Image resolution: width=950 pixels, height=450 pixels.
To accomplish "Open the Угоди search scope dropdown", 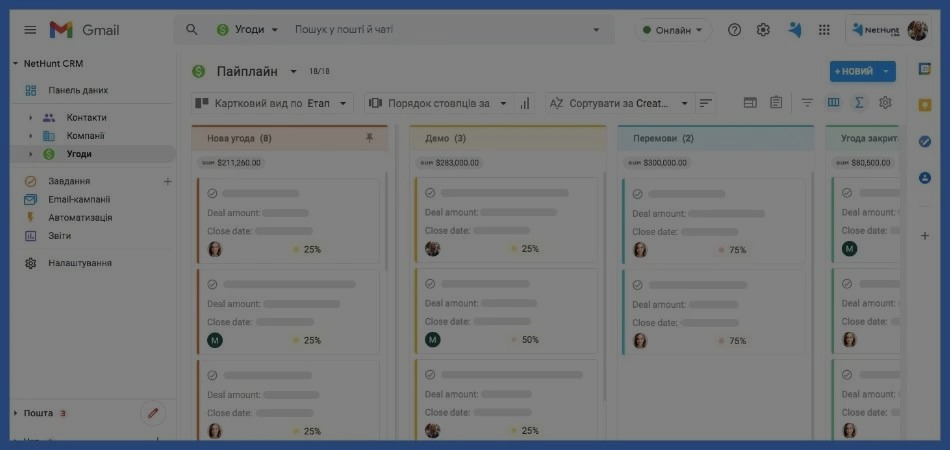I will pyautogui.click(x=247, y=30).
